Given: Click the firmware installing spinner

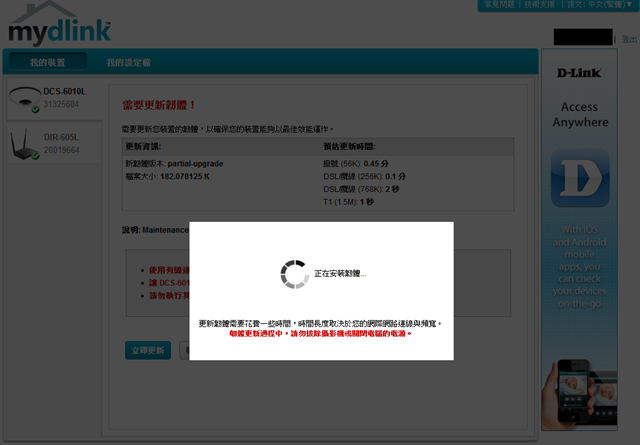Looking at the screenshot, I should coord(295,274).
